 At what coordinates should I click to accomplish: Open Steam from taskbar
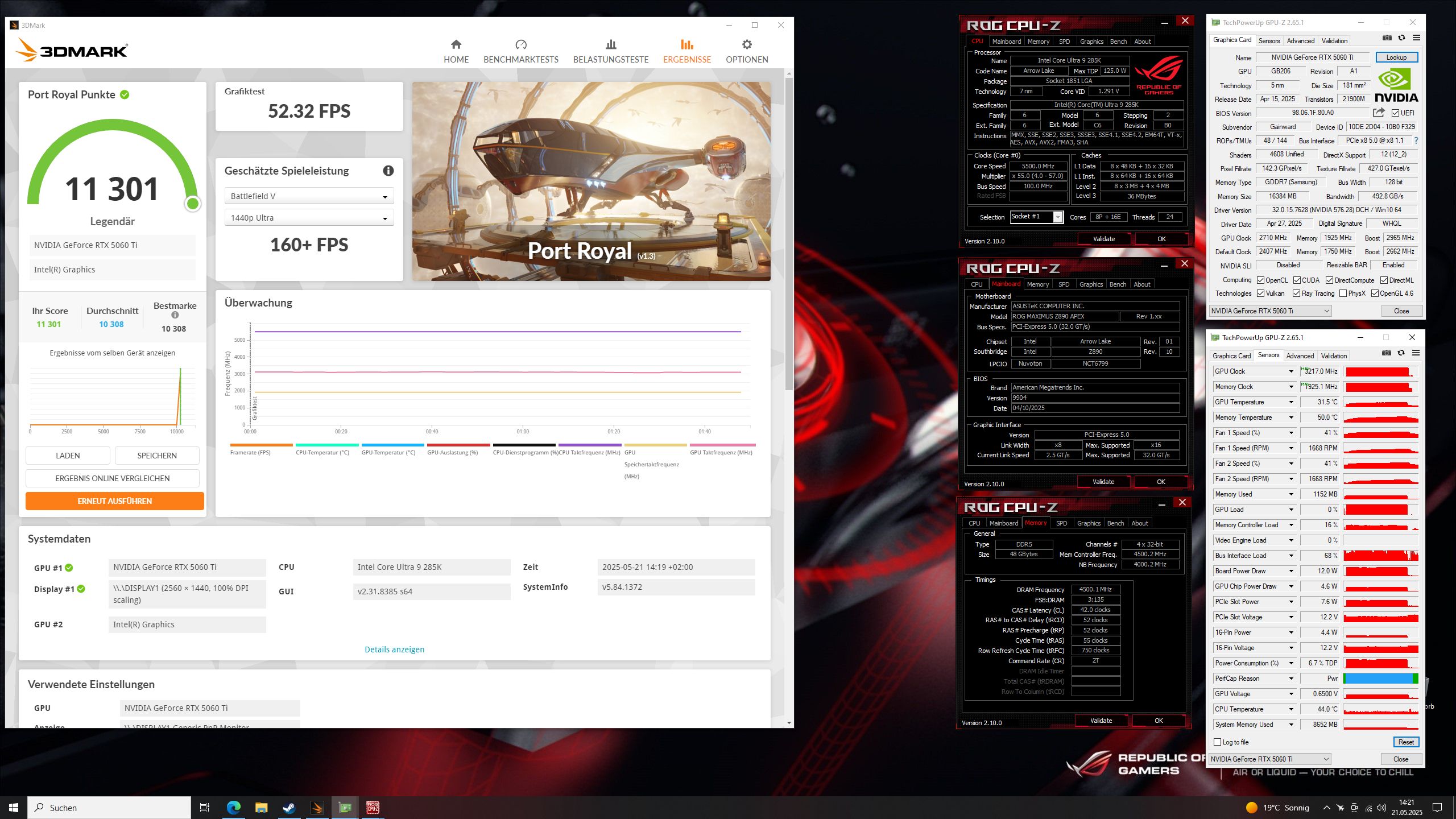pos(289,808)
